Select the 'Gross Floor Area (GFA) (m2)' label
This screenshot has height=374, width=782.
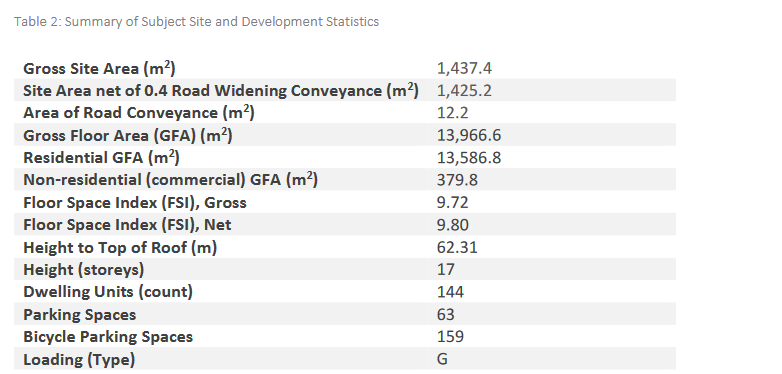coord(128,135)
